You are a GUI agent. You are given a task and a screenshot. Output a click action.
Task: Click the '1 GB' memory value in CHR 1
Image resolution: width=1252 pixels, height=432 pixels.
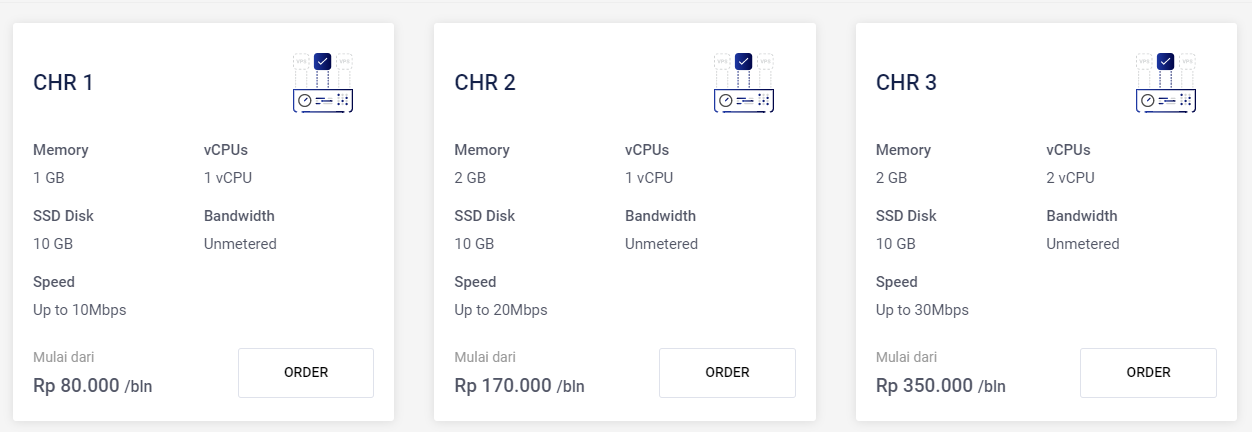[49, 178]
